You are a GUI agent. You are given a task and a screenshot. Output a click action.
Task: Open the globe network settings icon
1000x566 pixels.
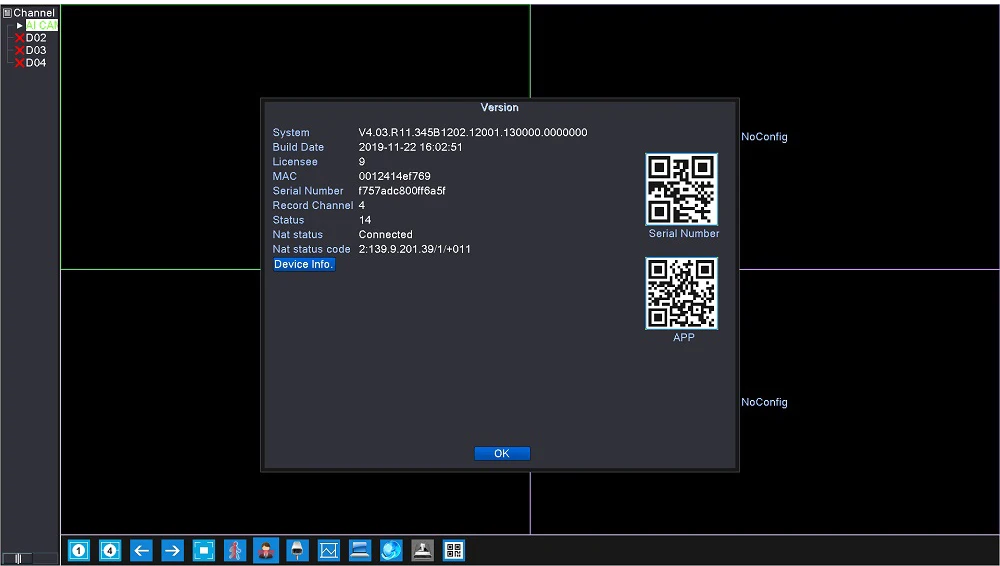click(x=391, y=550)
